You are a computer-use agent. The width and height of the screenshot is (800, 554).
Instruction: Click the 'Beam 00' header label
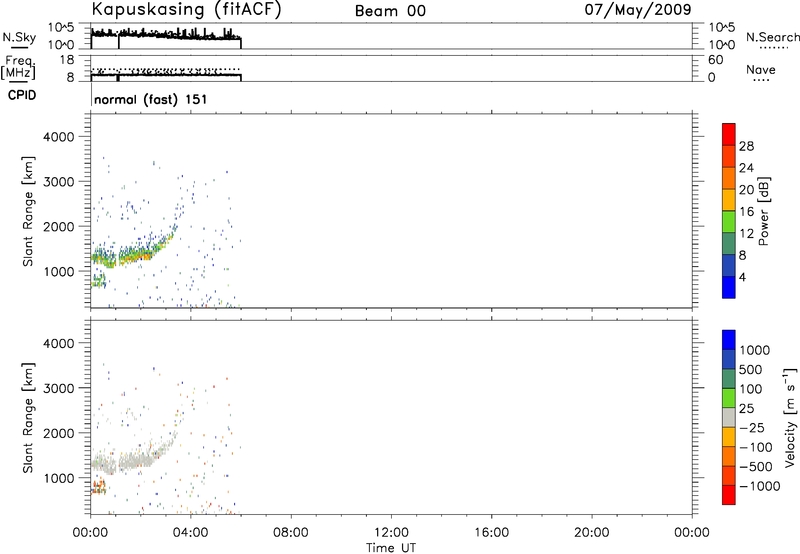[390, 11]
